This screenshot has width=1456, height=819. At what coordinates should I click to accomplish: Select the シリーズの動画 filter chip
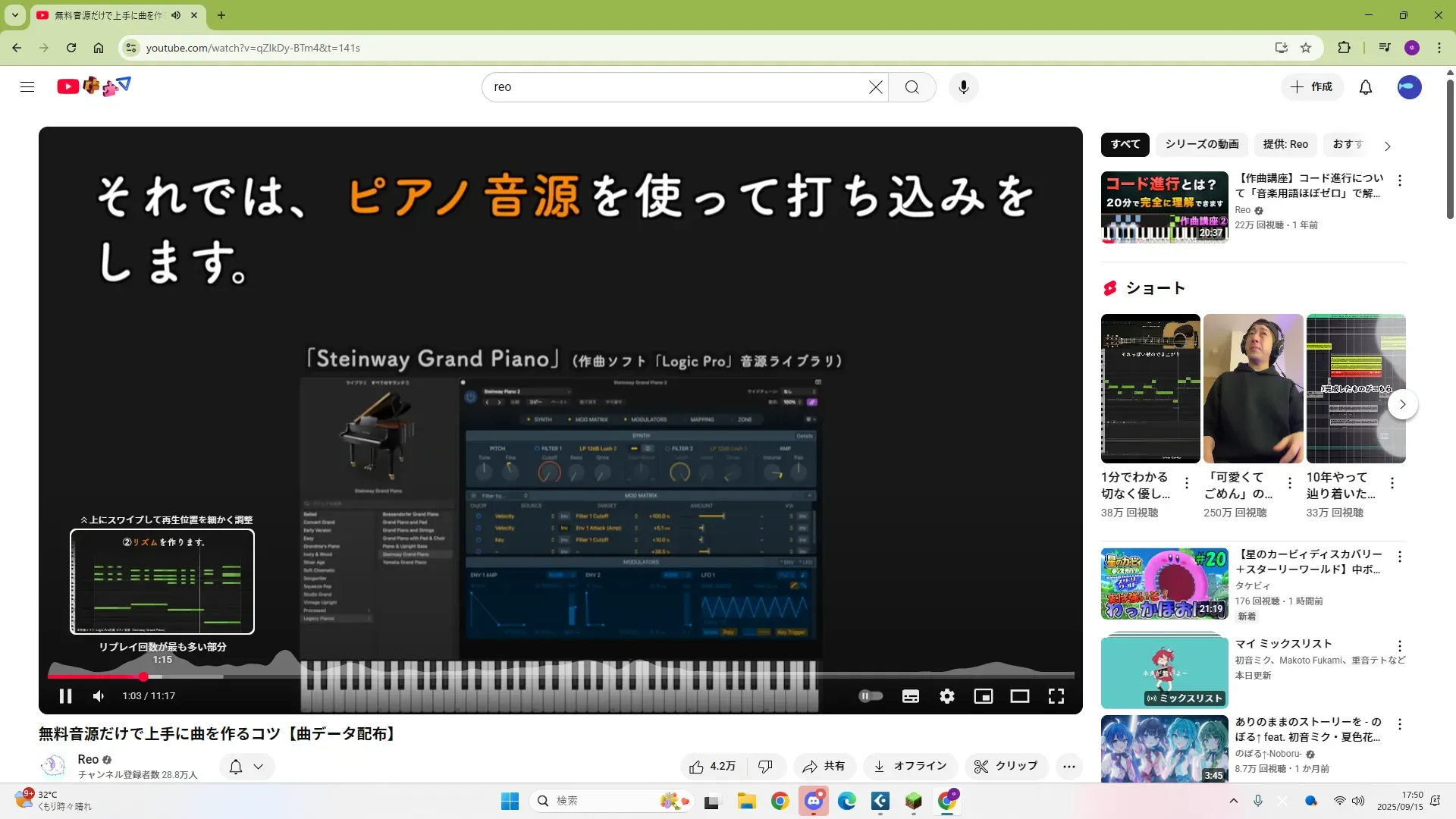click(1201, 144)
